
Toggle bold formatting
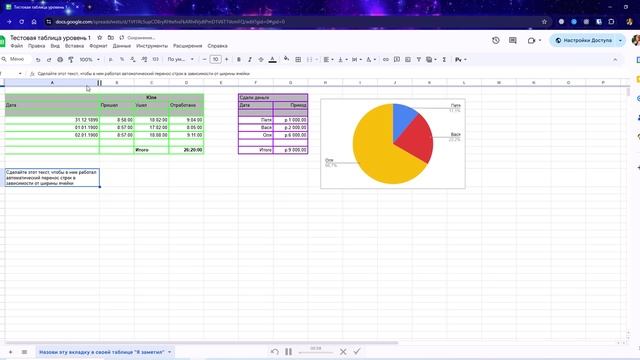pyautogui.click(x=239, y=60)
